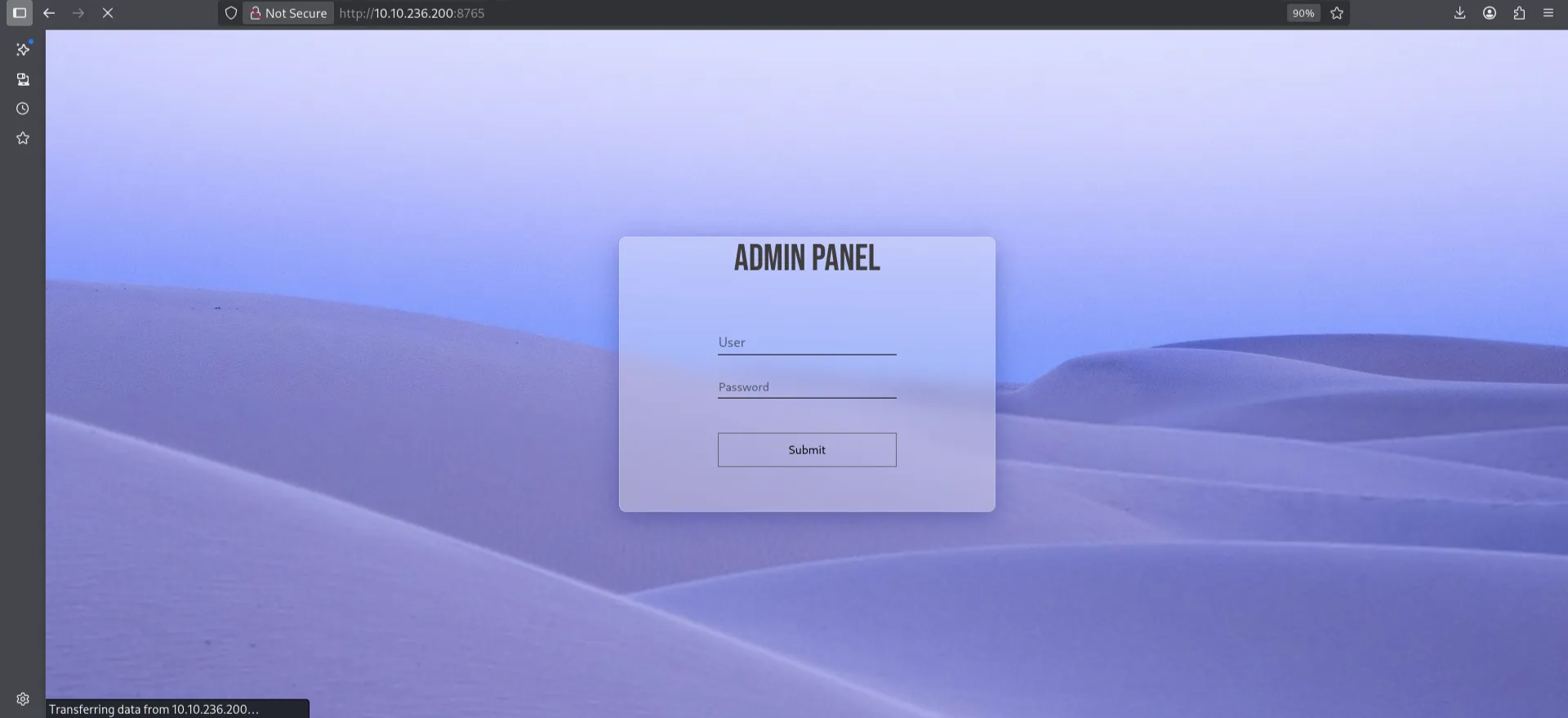This screenshot has width=1568, height=718.
Task: Click the forward navigation arrow
Action: pyautogui.click(x=78, y=13)
